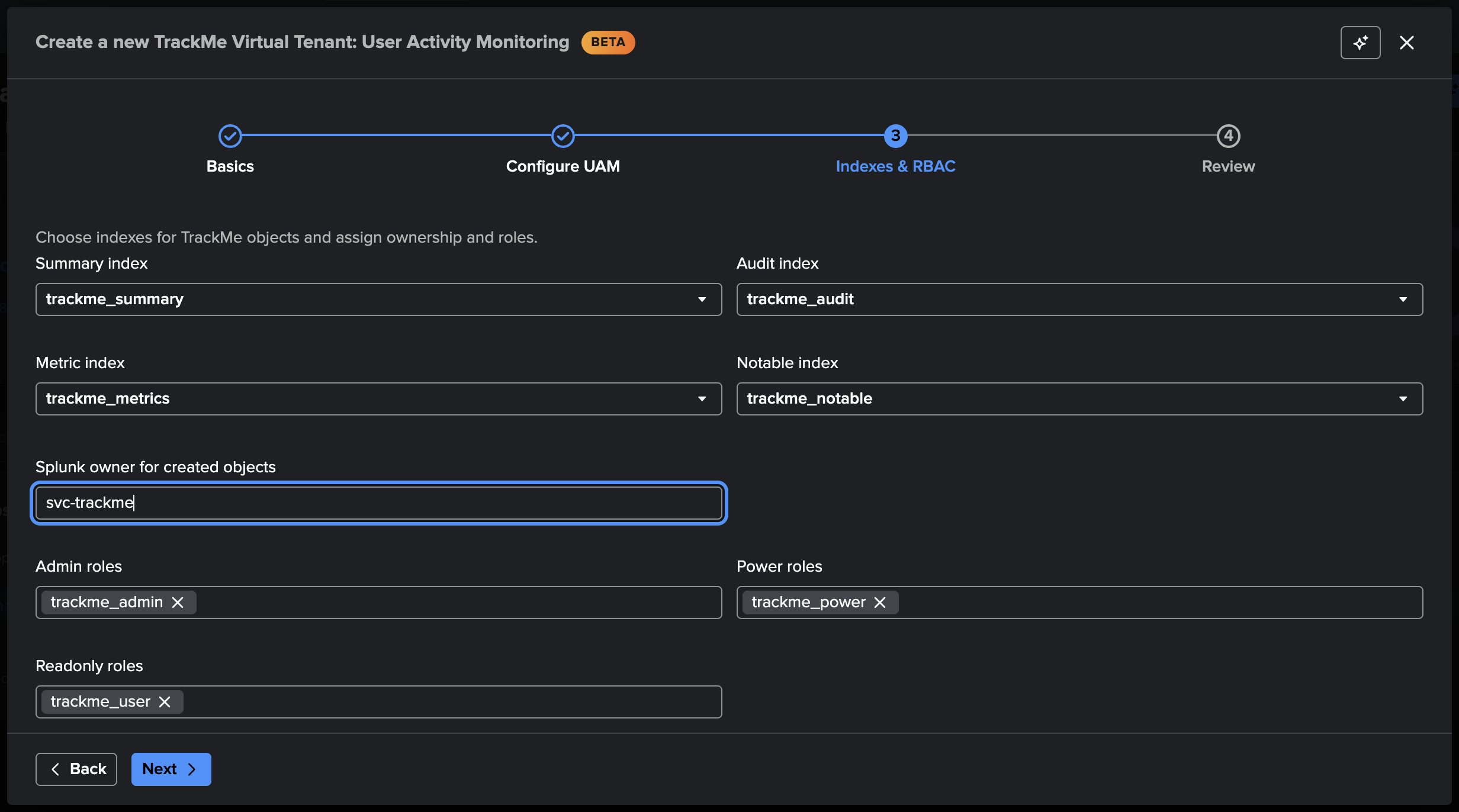This screenshot has width=1459, height=812.
Task: Click the Audit index label
Action: pos(777,263)
